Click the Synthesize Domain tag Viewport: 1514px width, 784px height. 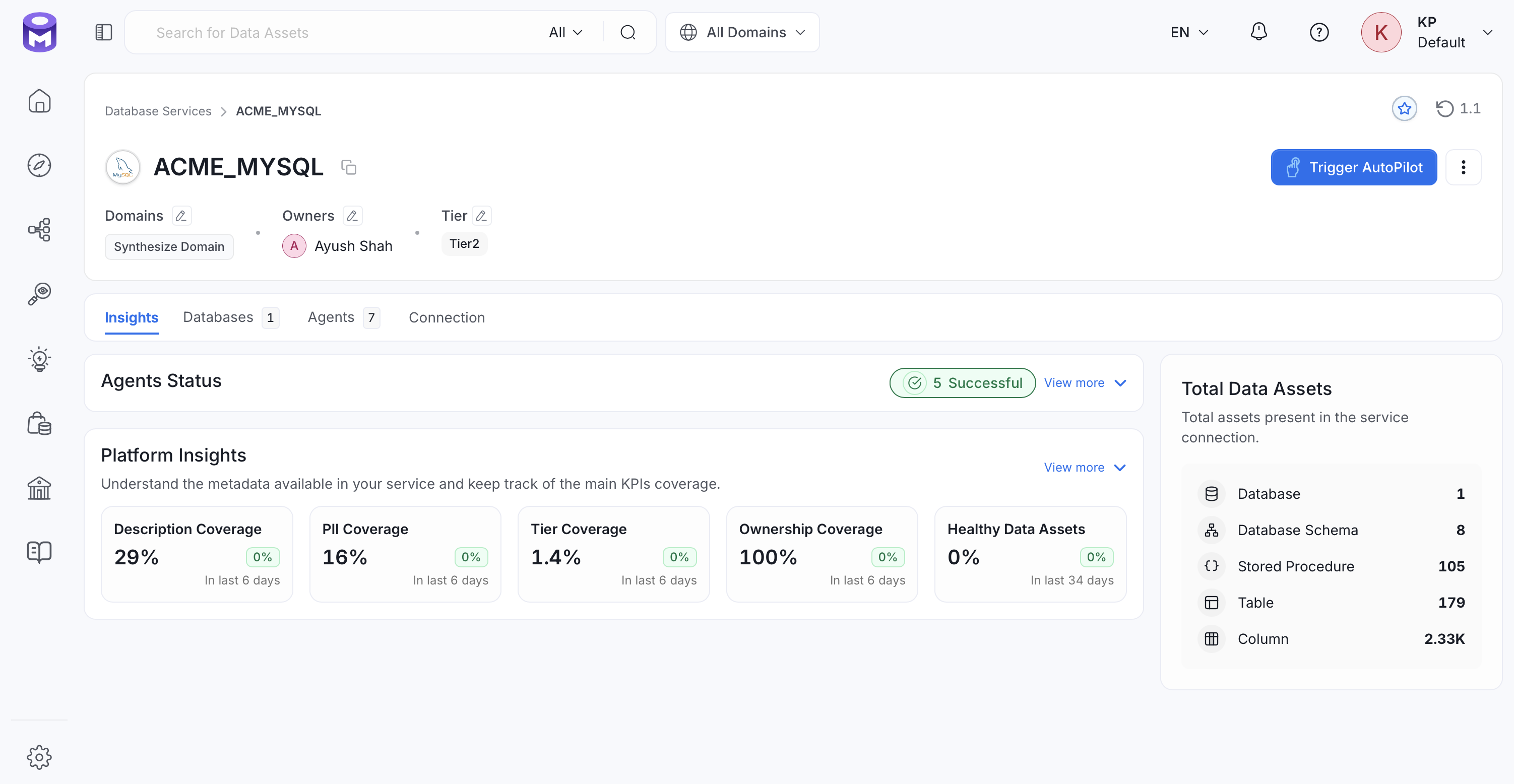pyautogui.click(x=169, y=247)
